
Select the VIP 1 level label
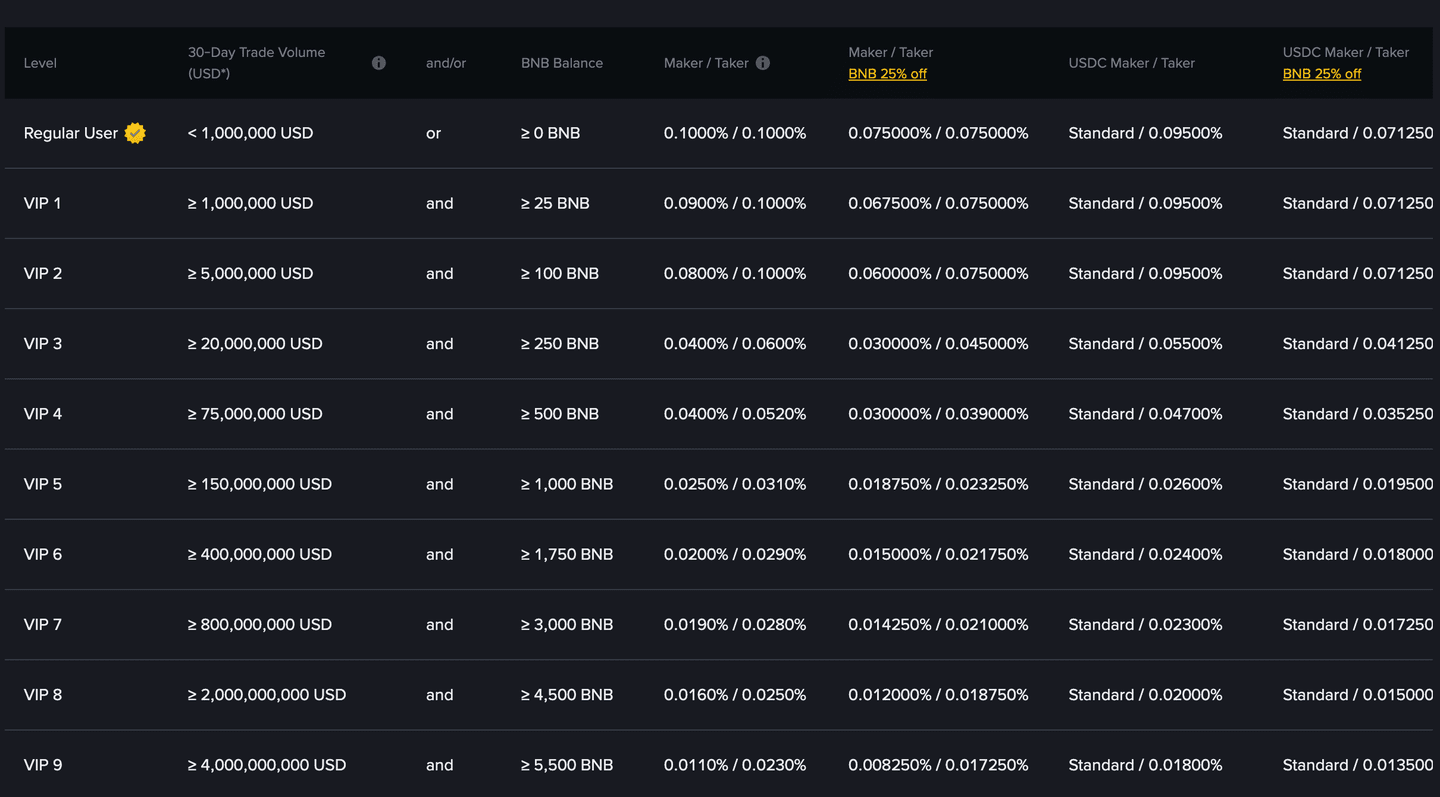coord(43,203)
